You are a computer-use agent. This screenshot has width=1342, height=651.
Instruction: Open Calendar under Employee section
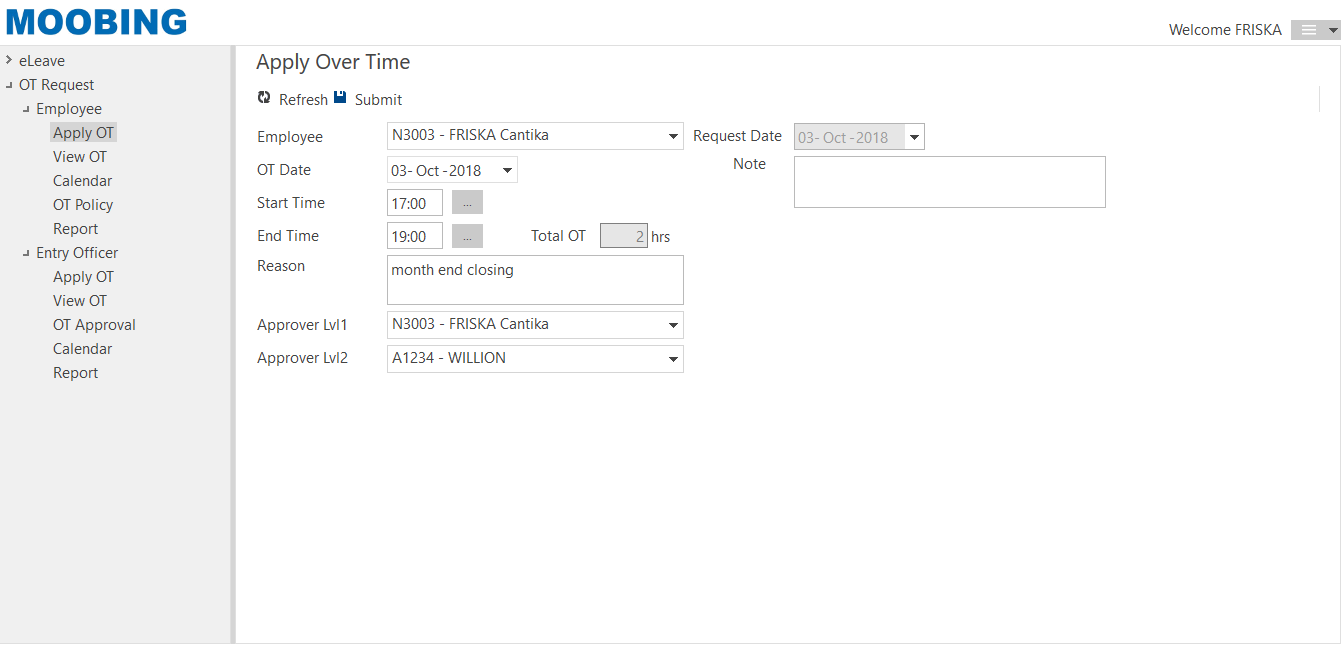[x=82, y=181]
